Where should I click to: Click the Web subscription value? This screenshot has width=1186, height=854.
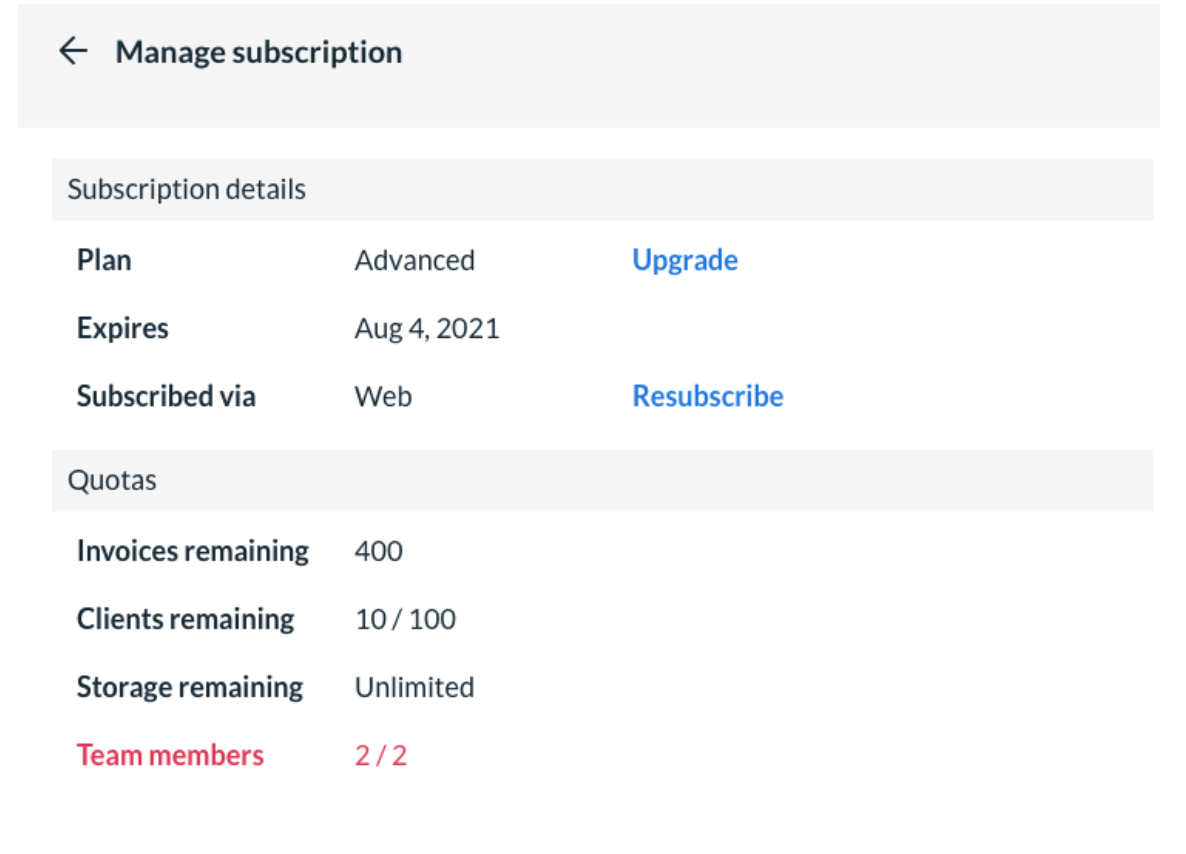(383, 396)
